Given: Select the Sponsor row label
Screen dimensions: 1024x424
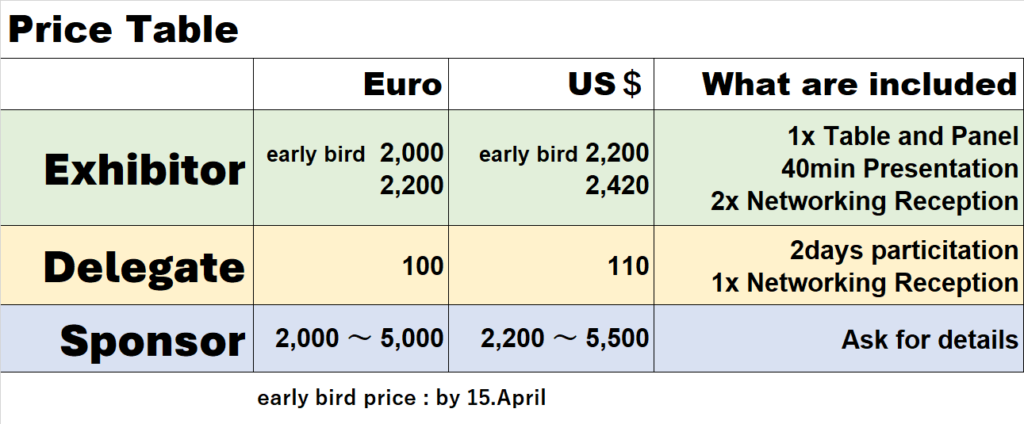Looking at the screenshot, I should [x=152, y=341].
